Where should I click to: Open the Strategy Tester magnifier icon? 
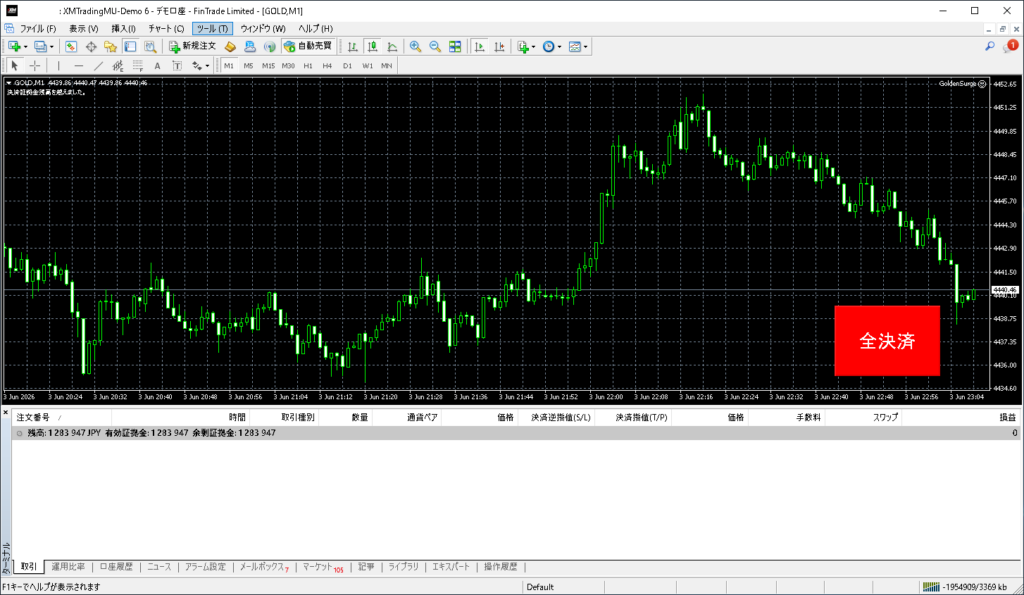coord(150,46)
